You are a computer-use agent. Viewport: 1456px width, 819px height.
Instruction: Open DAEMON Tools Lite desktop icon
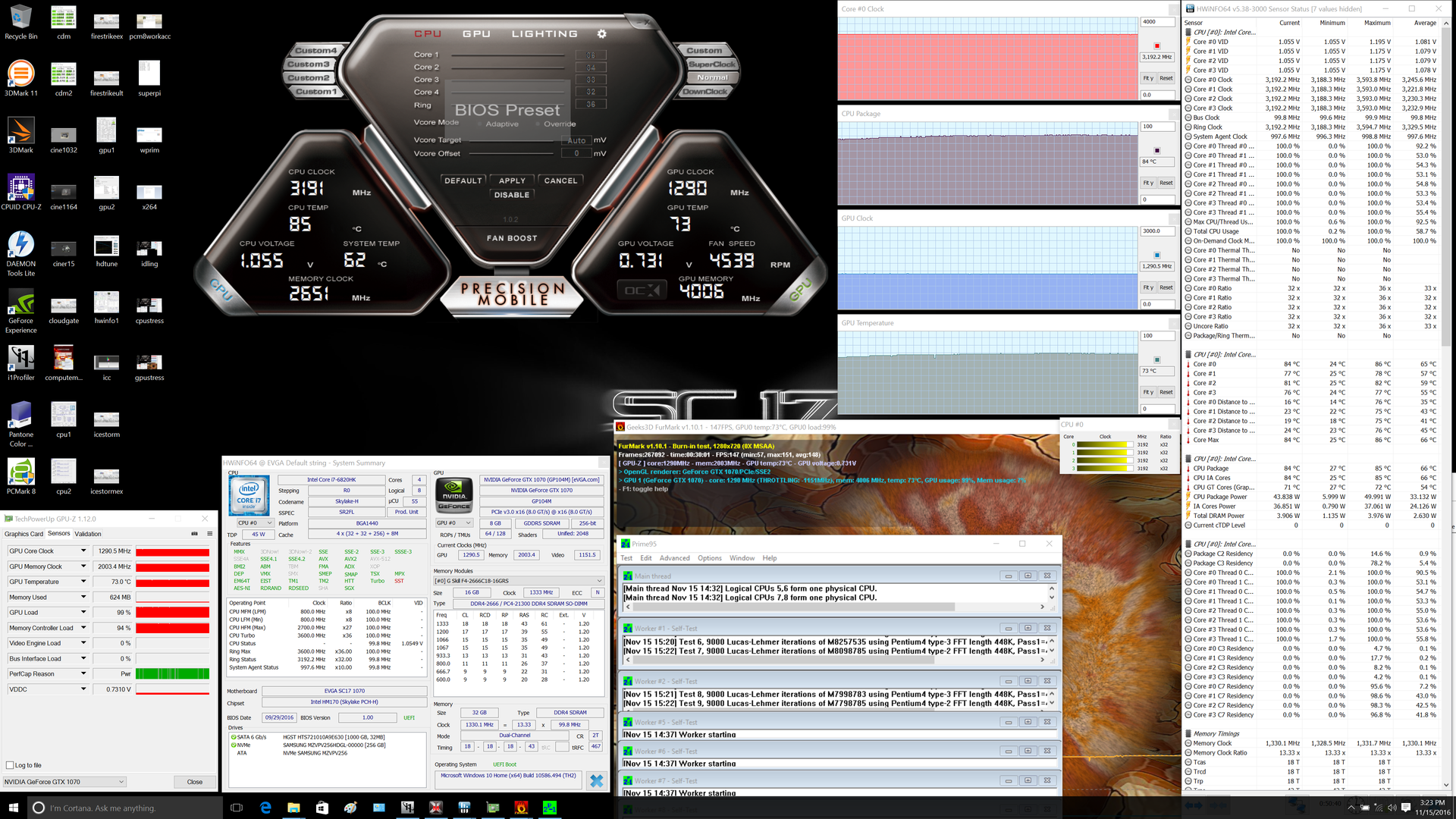[21, 253]
